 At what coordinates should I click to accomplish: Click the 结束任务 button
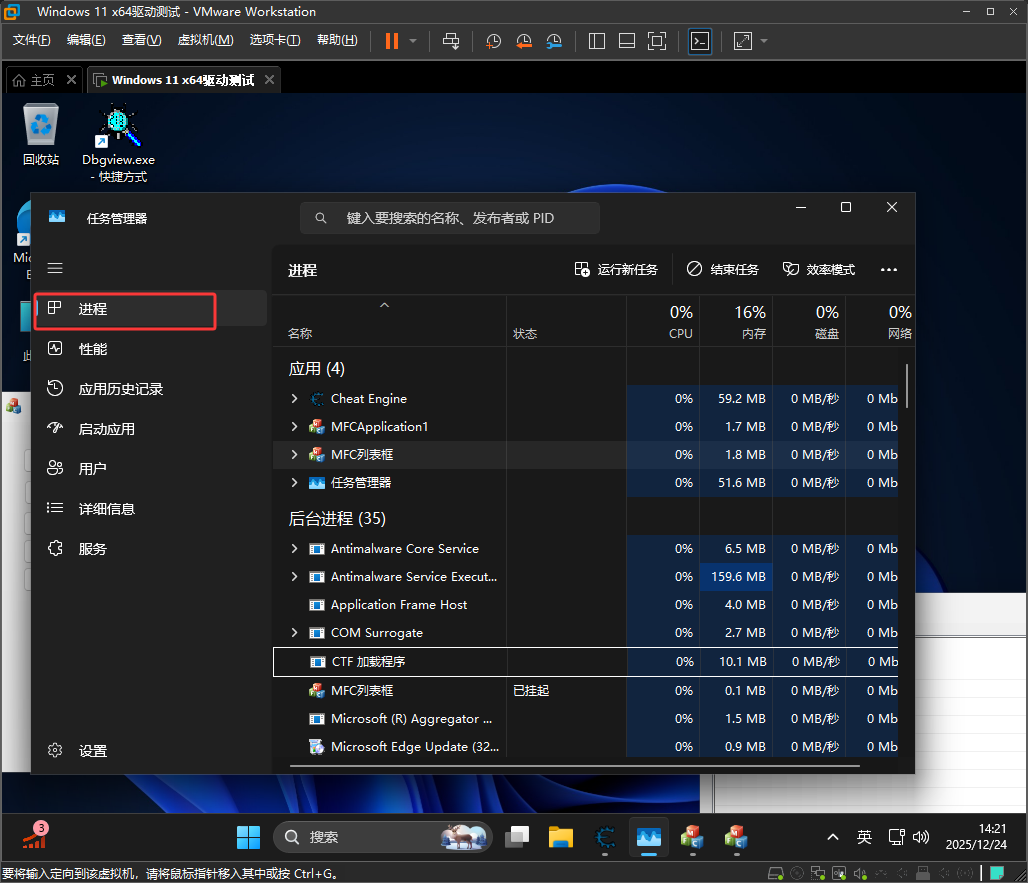(x=722, y=269)
